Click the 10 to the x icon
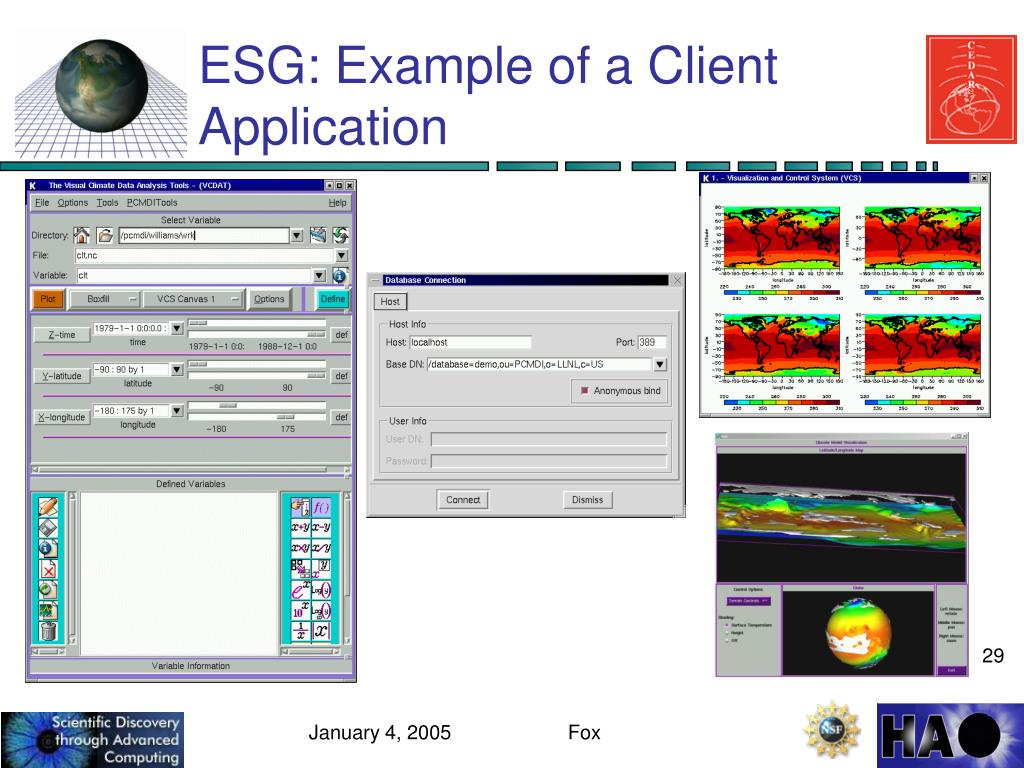Image resolution: width=1024 pixels, height=768 pixels. coord(300,611)
